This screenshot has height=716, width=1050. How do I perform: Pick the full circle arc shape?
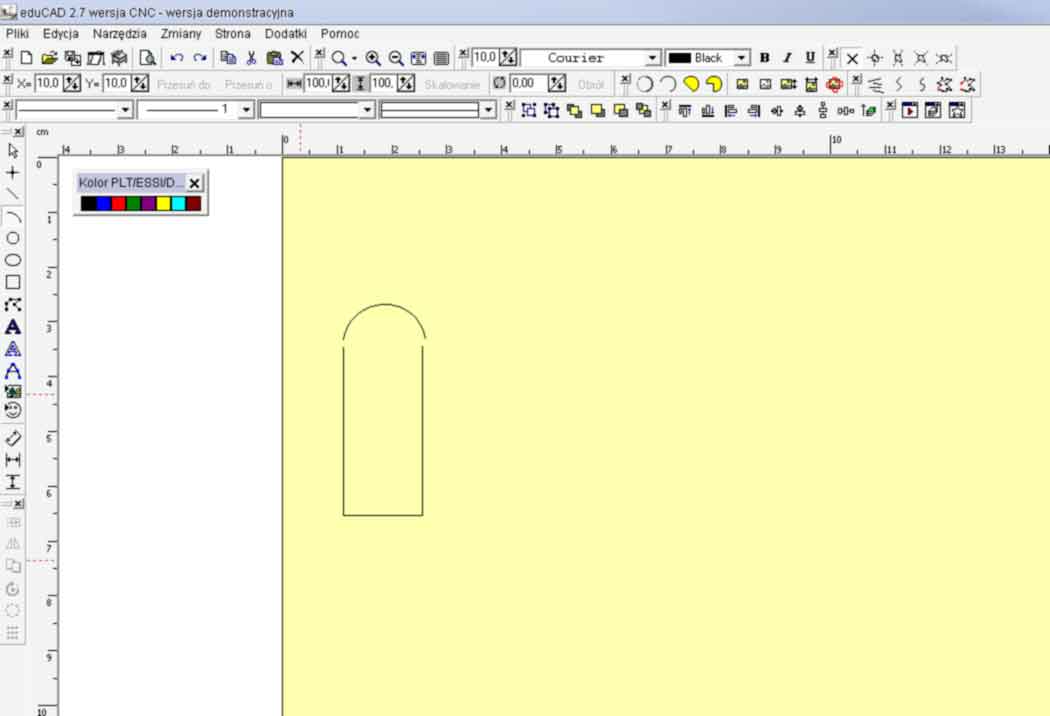[x=645, y=84]
